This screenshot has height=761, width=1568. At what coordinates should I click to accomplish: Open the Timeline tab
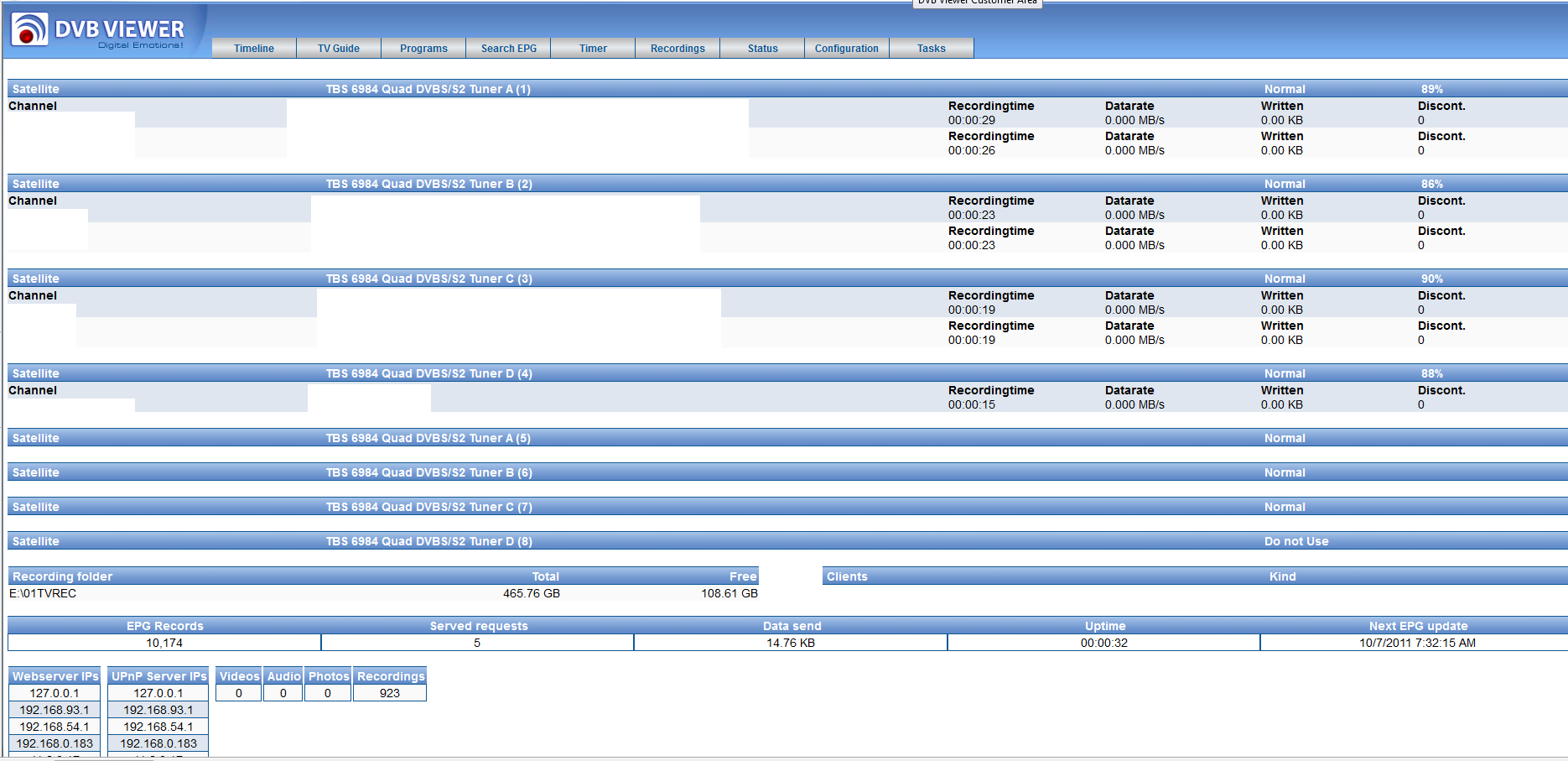(x=254, y=48)
